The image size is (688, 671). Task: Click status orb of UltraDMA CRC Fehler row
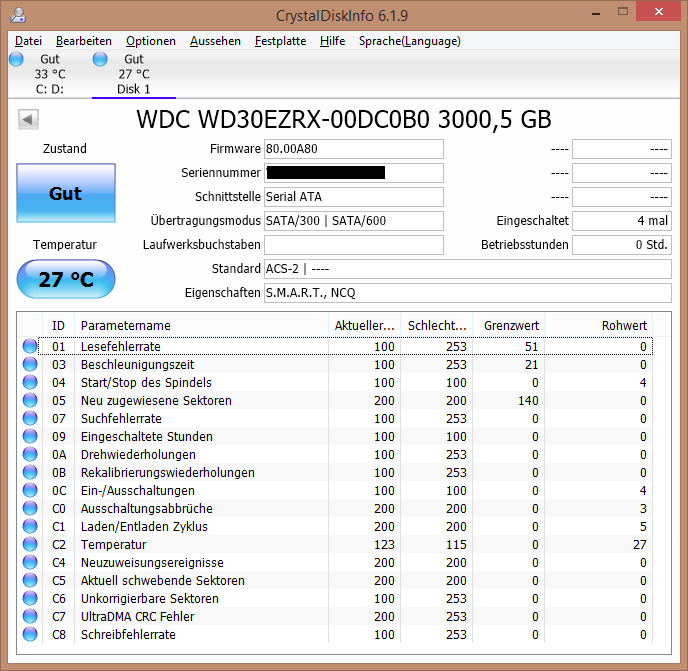click(30, 616)
